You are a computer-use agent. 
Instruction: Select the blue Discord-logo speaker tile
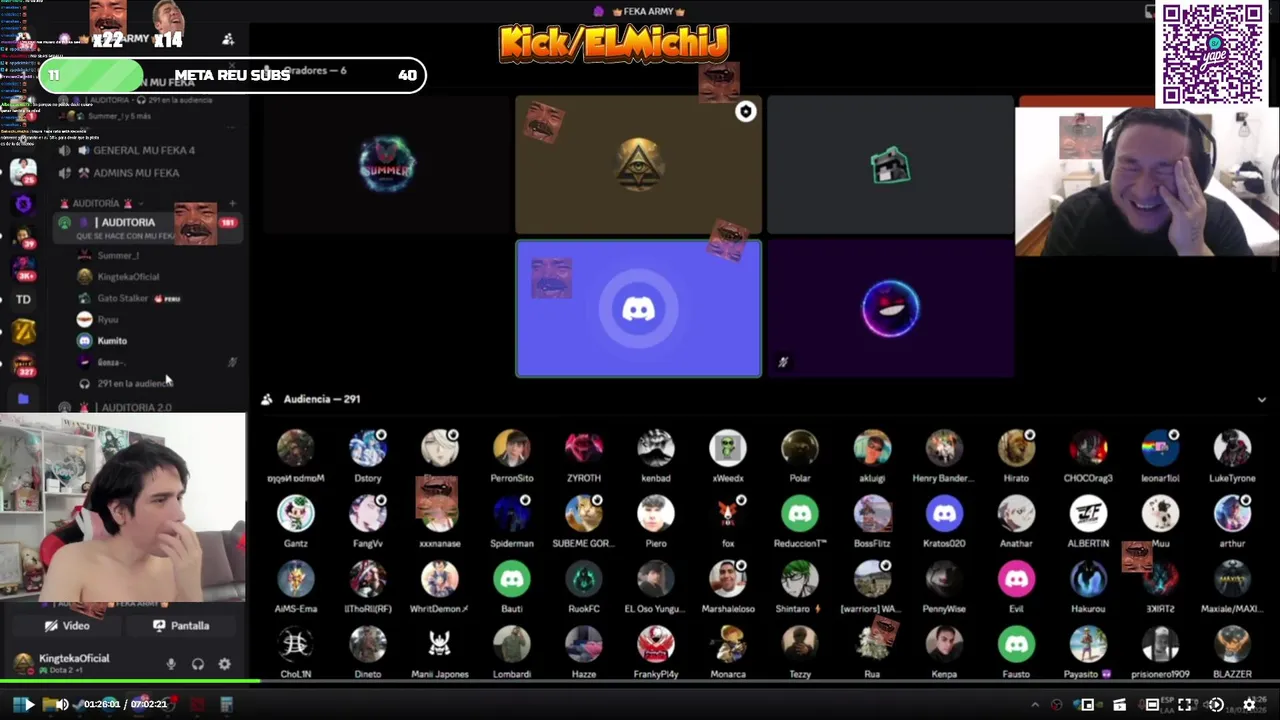tap(638, 309)
